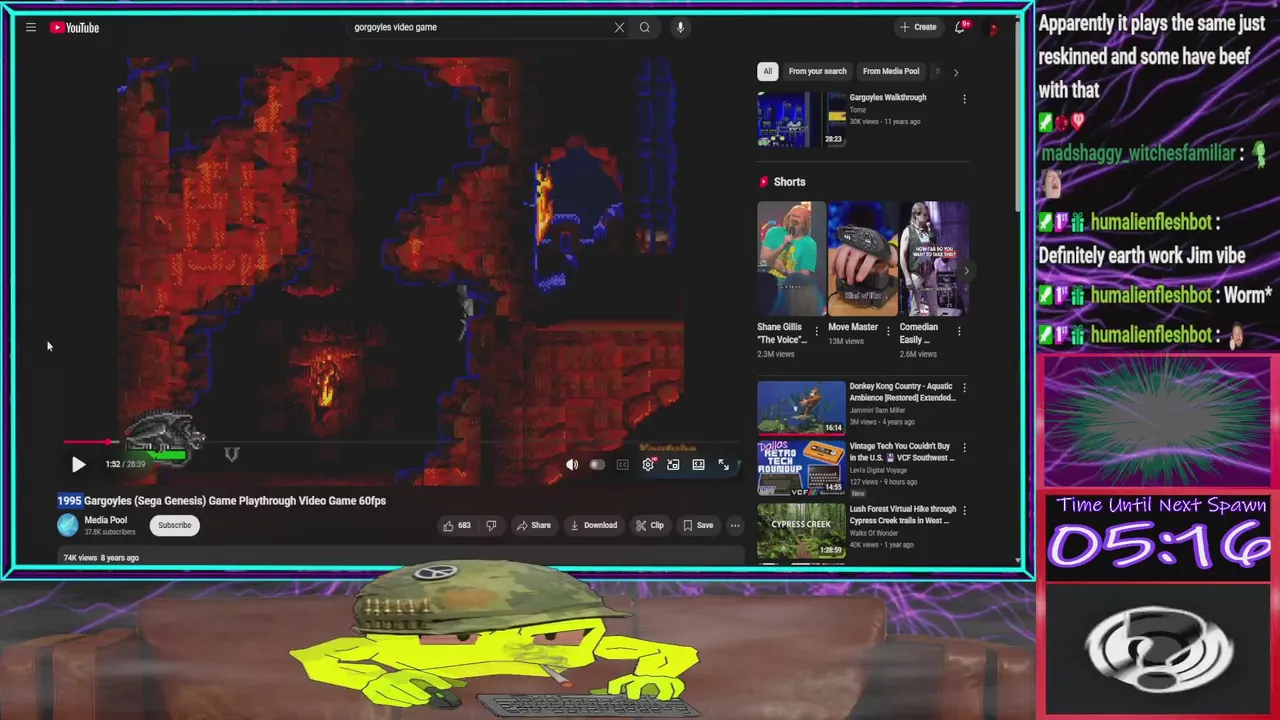Open the Create button
Viewport: 1280px width, 720px height.
[x=918, y=27]
